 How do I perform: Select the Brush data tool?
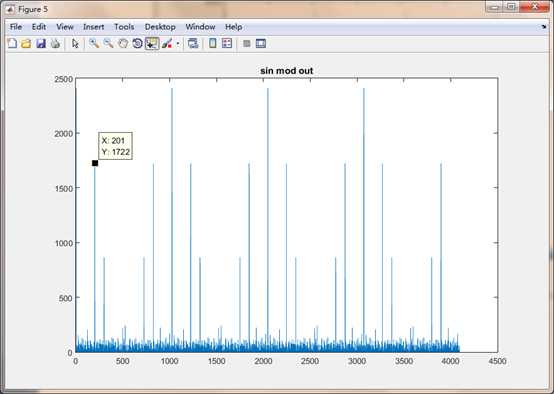click(x=167, y=43)
